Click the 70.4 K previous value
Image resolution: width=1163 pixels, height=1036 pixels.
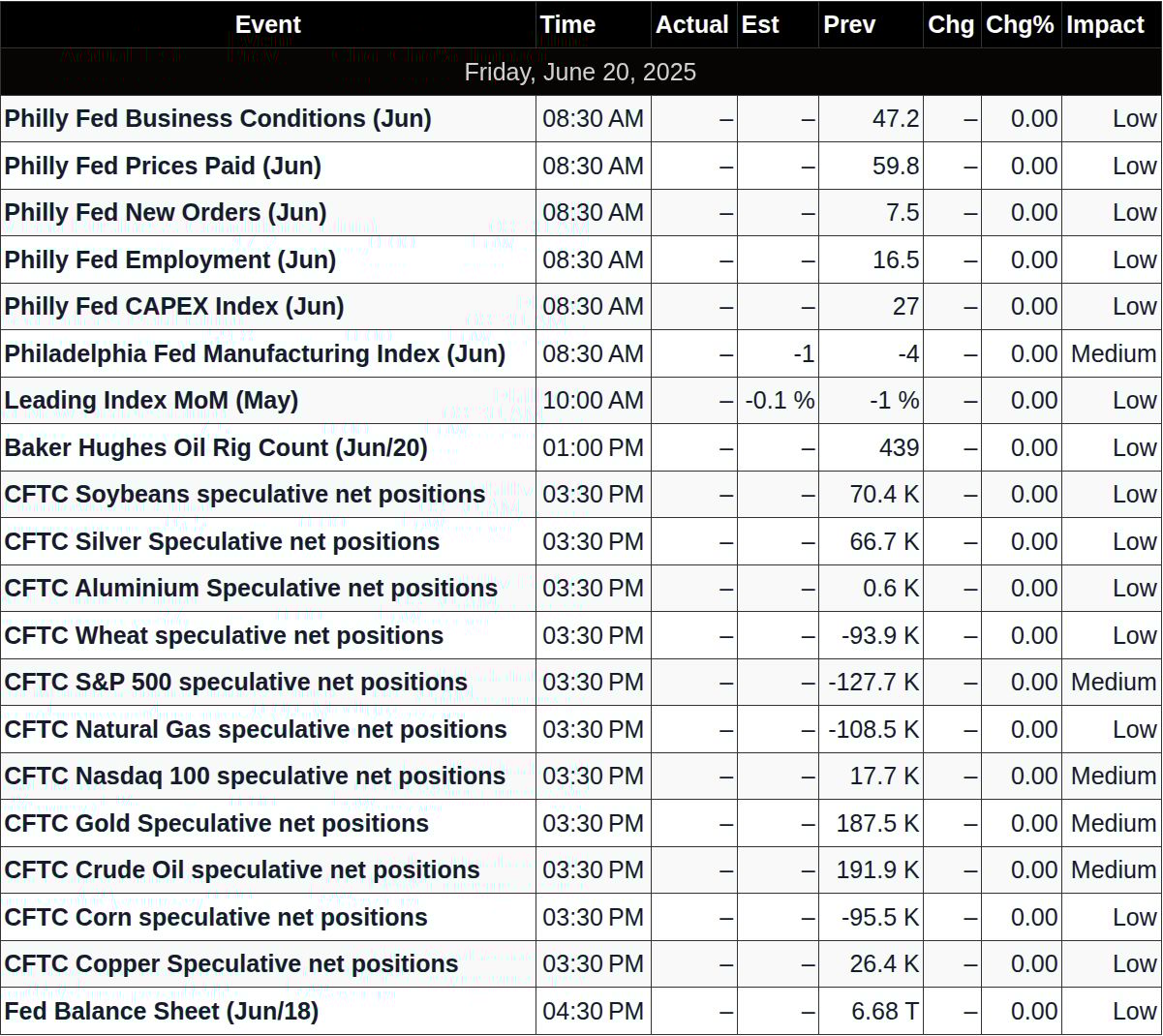tap(885, 495)
